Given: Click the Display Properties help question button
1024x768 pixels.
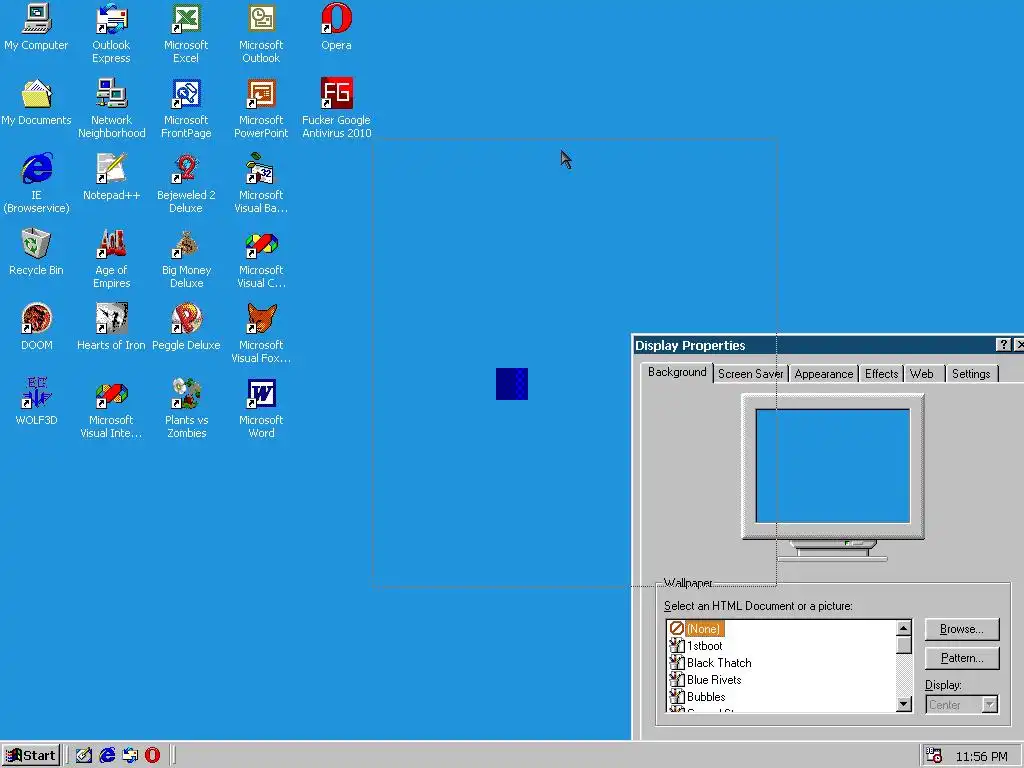Looking at the screenshot, I should pyautogui.click(x=1004, y=345).
